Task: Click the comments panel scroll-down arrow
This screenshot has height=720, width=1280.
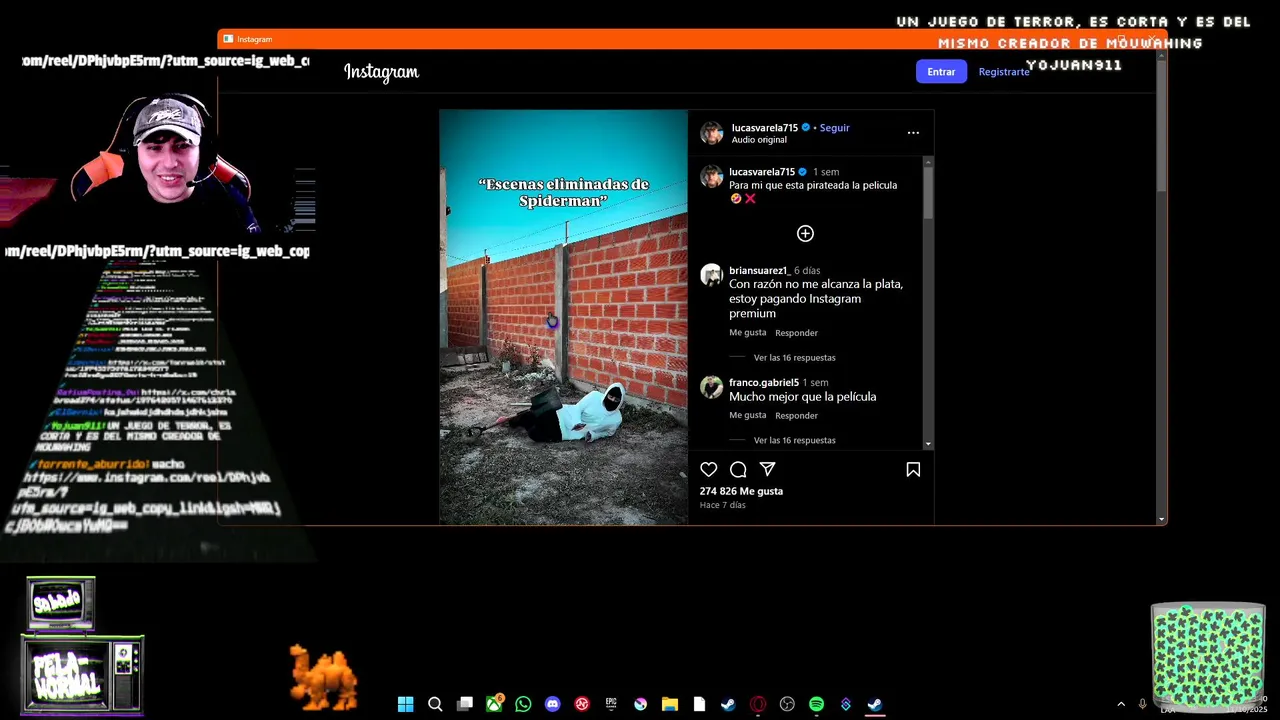Action: (928, 444)
